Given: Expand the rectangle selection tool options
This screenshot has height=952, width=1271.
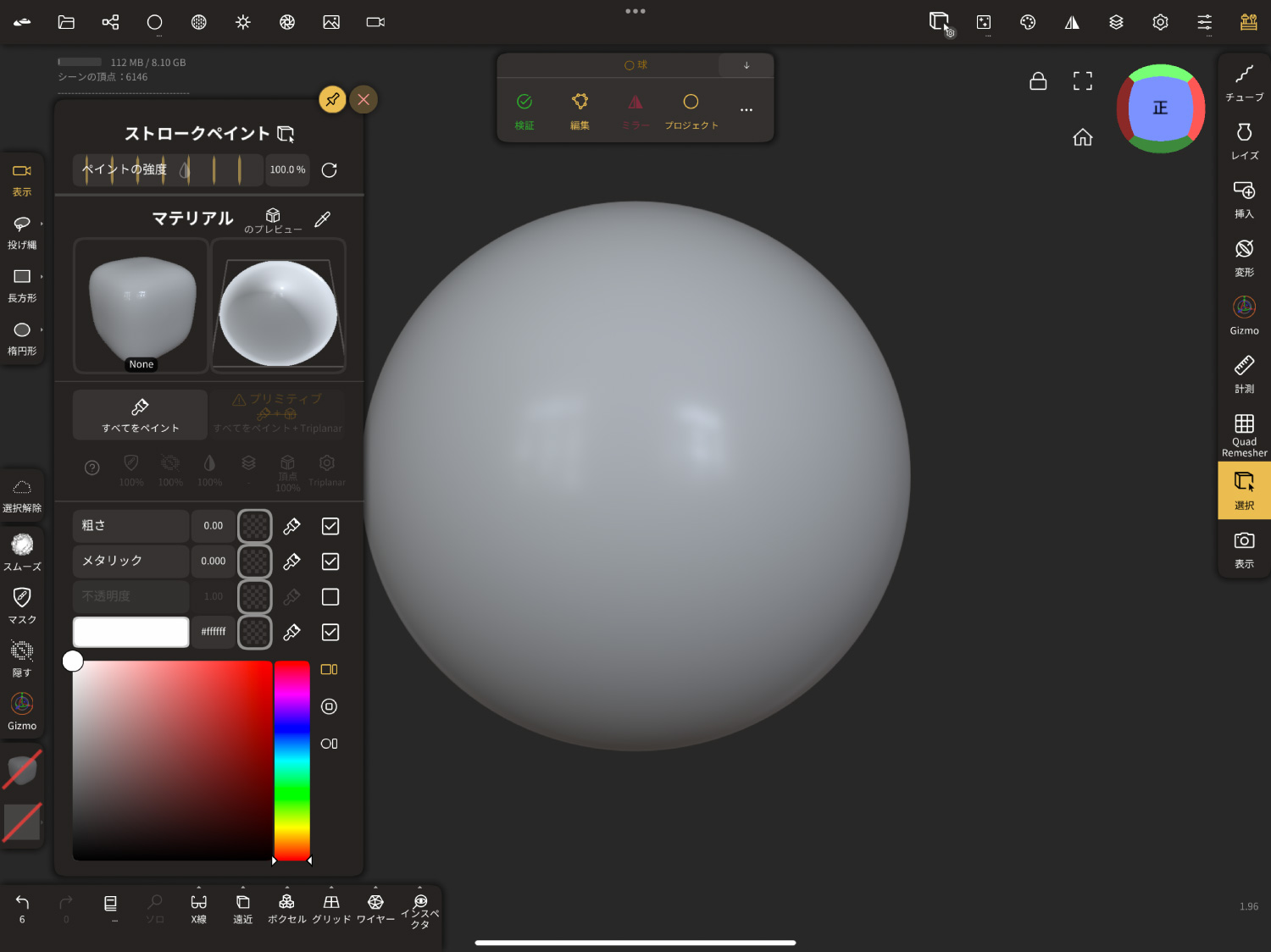Looking at the screenshot, I should 41,276.
